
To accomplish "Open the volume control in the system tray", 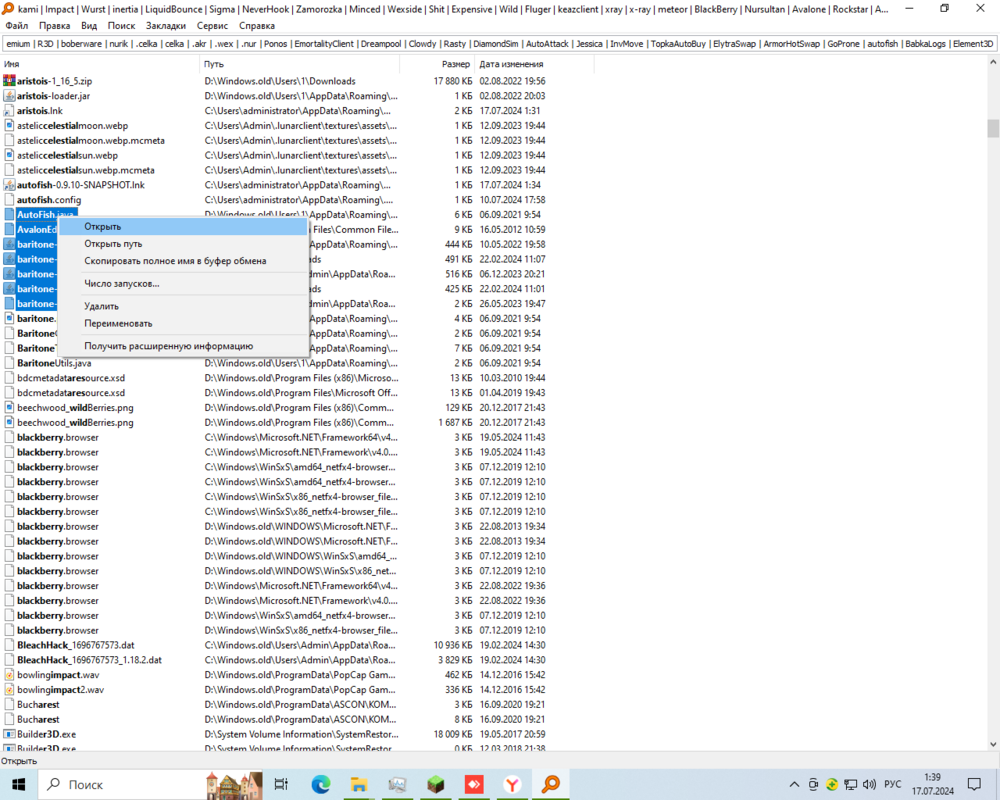I will [869, 785].
